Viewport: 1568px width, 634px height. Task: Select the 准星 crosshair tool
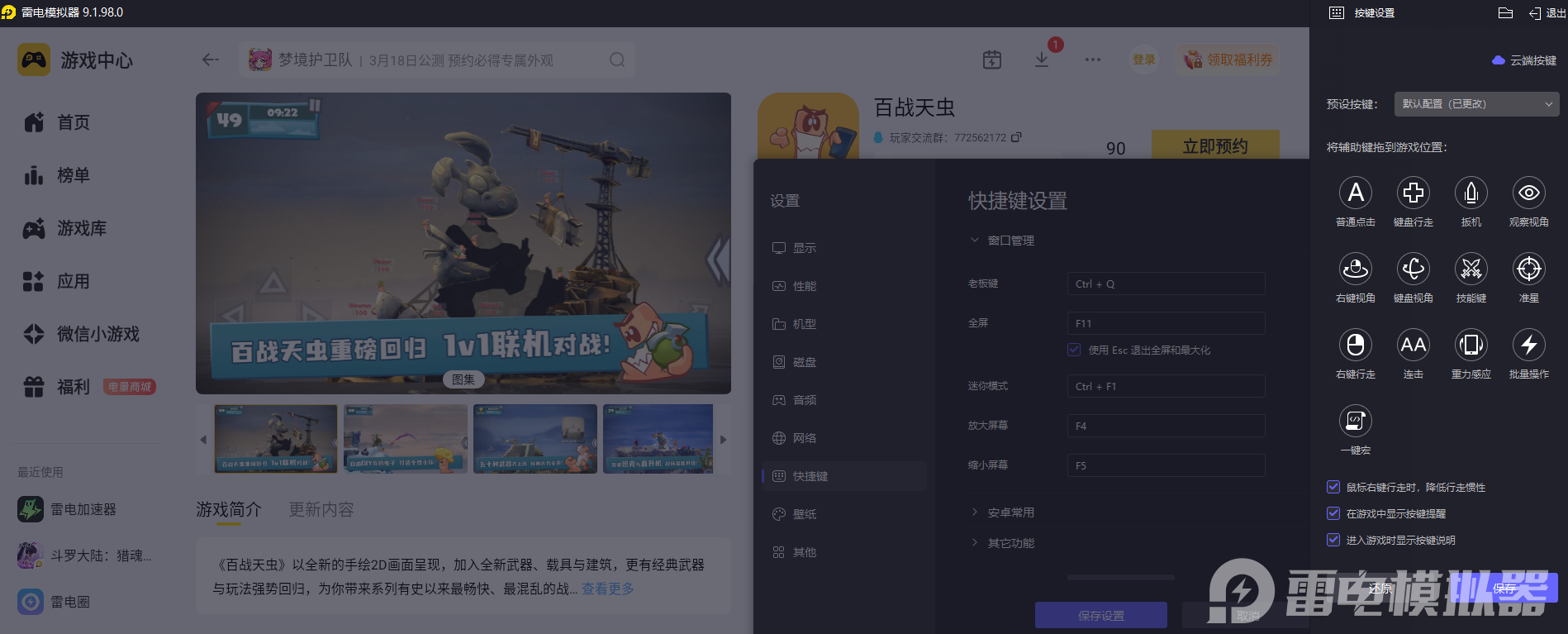coord(1529,269)
